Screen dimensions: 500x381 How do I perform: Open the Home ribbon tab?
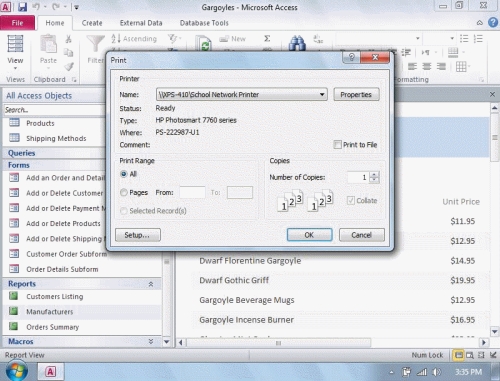(x=55, y=23)
